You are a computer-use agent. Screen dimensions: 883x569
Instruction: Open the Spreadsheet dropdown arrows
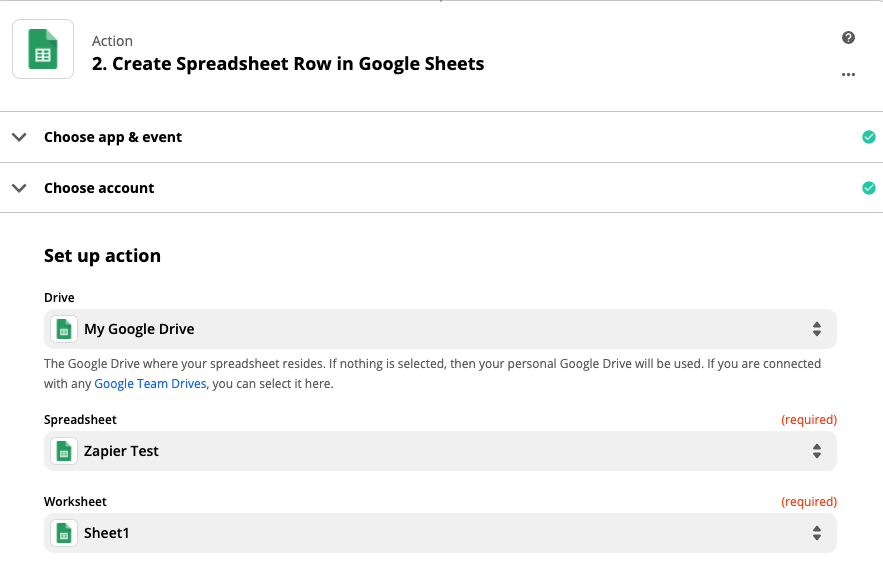coord(817,451)
